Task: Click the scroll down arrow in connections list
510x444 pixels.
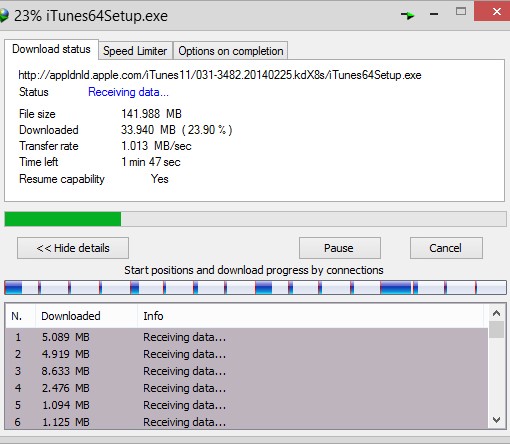Action: (x=496, y=420)
